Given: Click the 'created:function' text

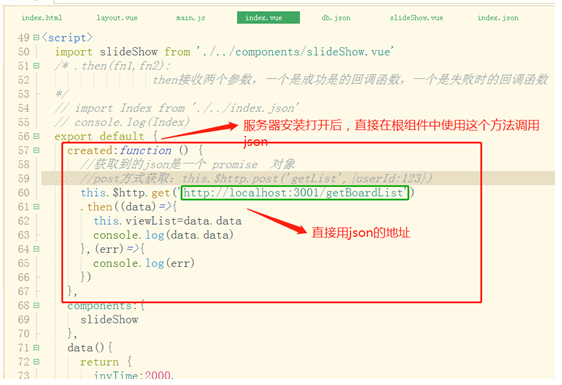Looking at the screenshot, I should click(119, 151).
